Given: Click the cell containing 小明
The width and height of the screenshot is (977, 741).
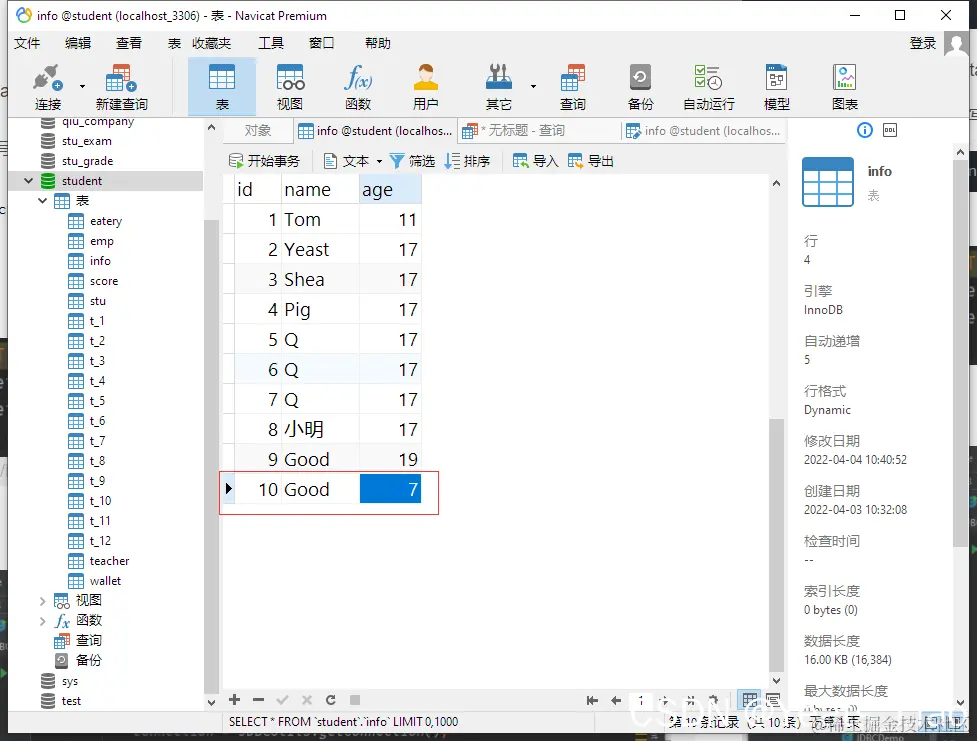Looking at the screenshot, I should point(320,429).
